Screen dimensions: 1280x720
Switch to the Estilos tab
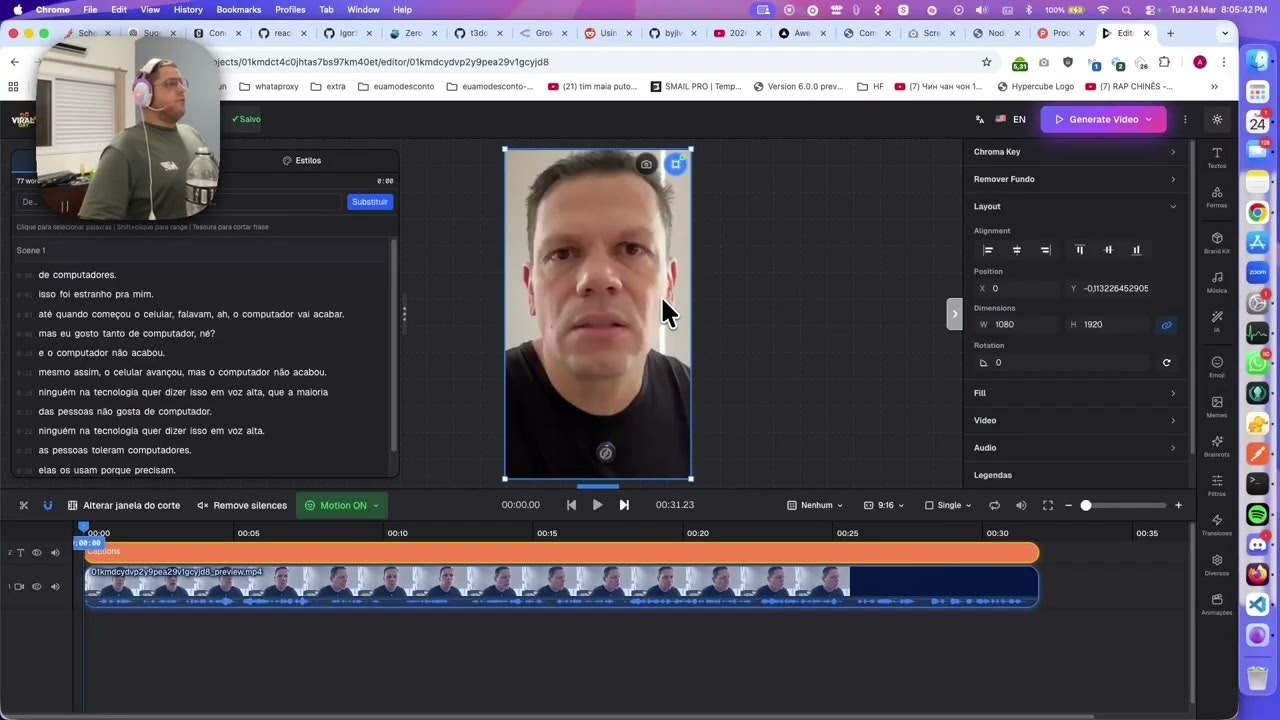pos(302,160)
